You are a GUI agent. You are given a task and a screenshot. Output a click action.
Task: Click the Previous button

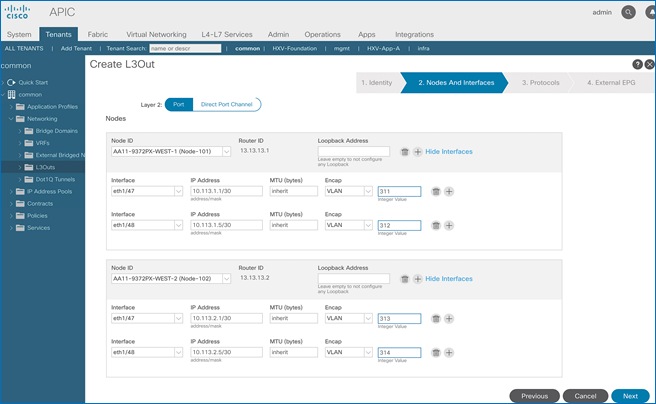[x=534, y=396]
